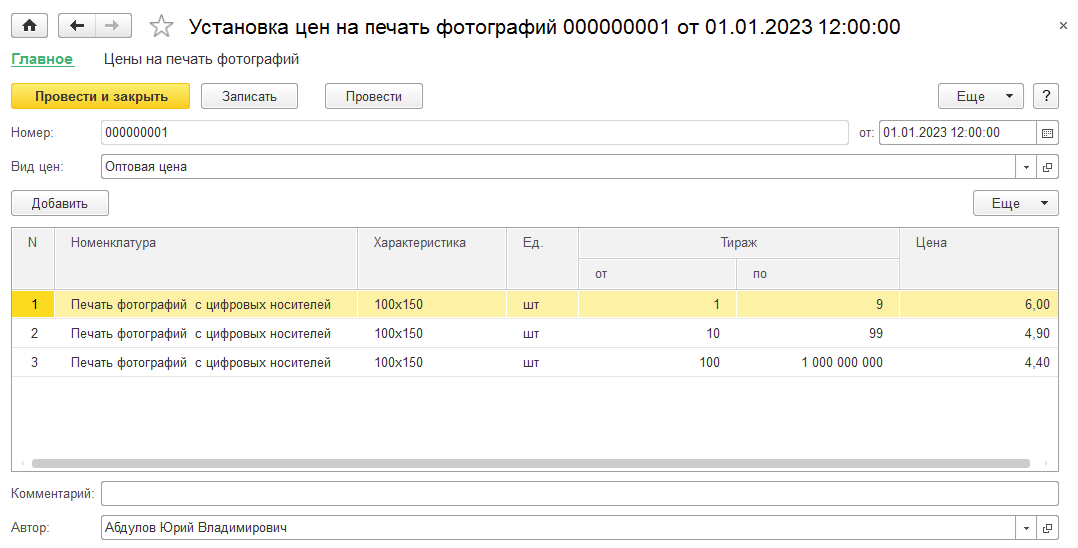Open help with the question mark button

pyautogui.click(x=1046, y=96)
